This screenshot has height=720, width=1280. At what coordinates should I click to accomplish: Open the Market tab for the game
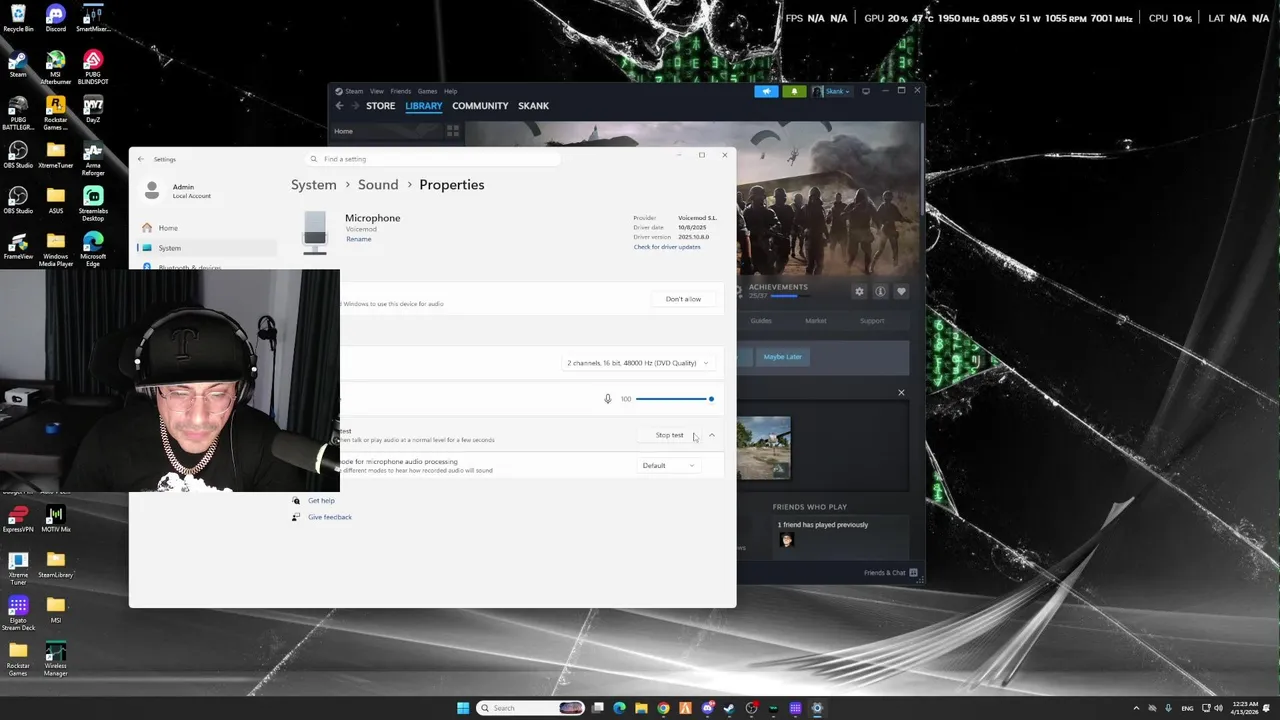click(x=816, y=321)
